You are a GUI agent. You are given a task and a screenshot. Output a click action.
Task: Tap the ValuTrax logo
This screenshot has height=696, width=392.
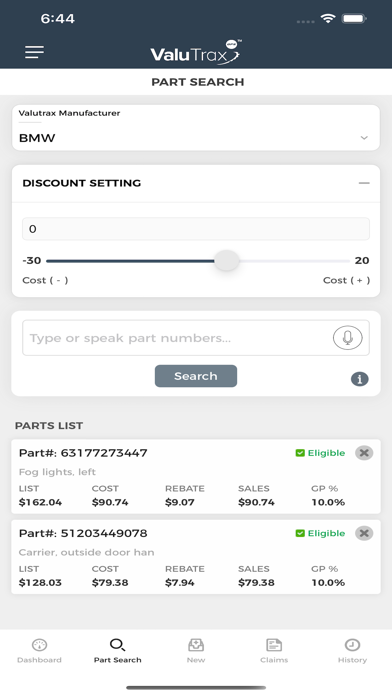pyautogui.click(x=196, y=52)
